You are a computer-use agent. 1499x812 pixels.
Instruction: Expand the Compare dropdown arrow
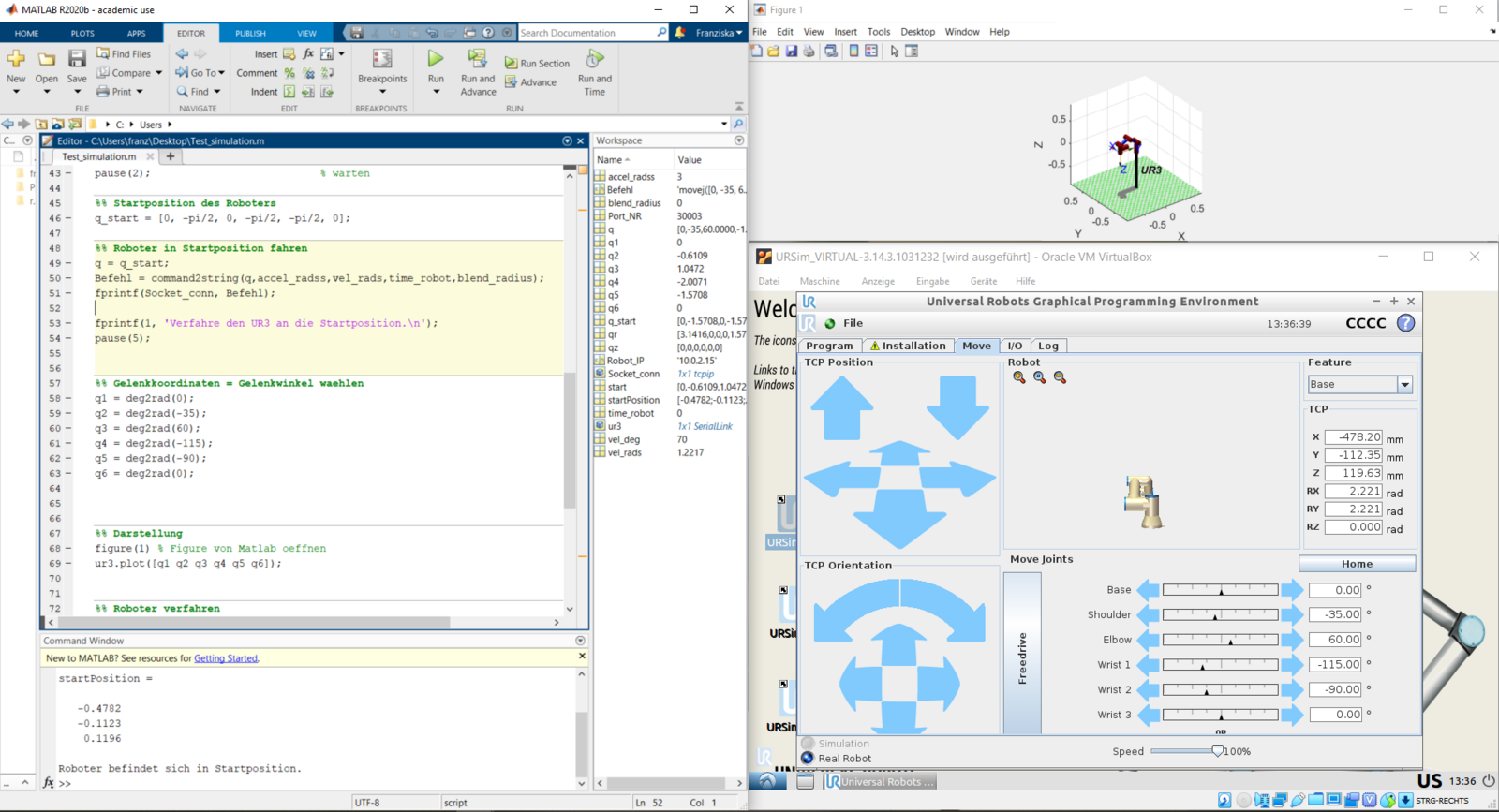tap(158, 73)
